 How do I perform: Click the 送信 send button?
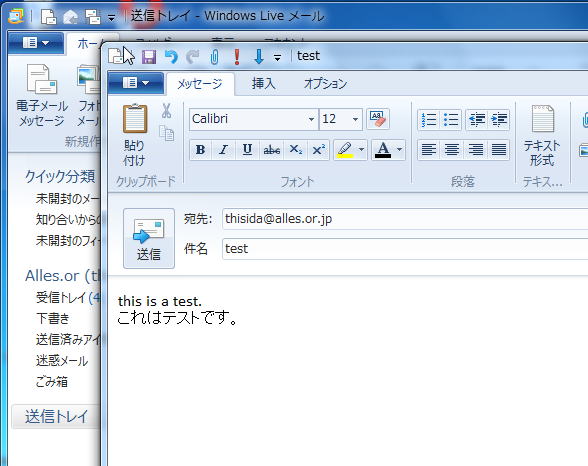coord(149,238)
